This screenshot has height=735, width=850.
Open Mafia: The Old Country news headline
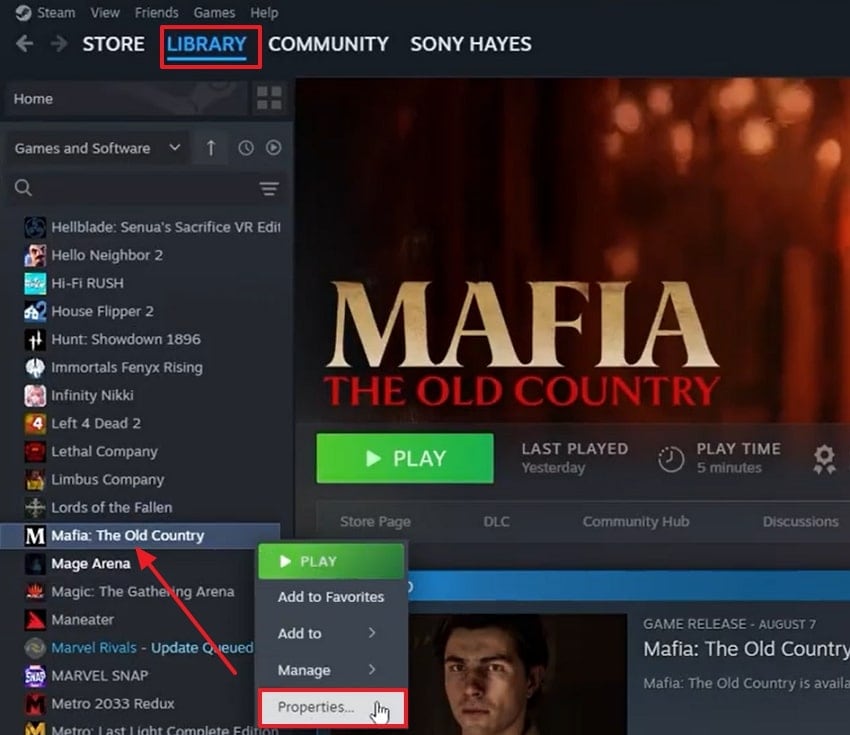coord(746,649)
